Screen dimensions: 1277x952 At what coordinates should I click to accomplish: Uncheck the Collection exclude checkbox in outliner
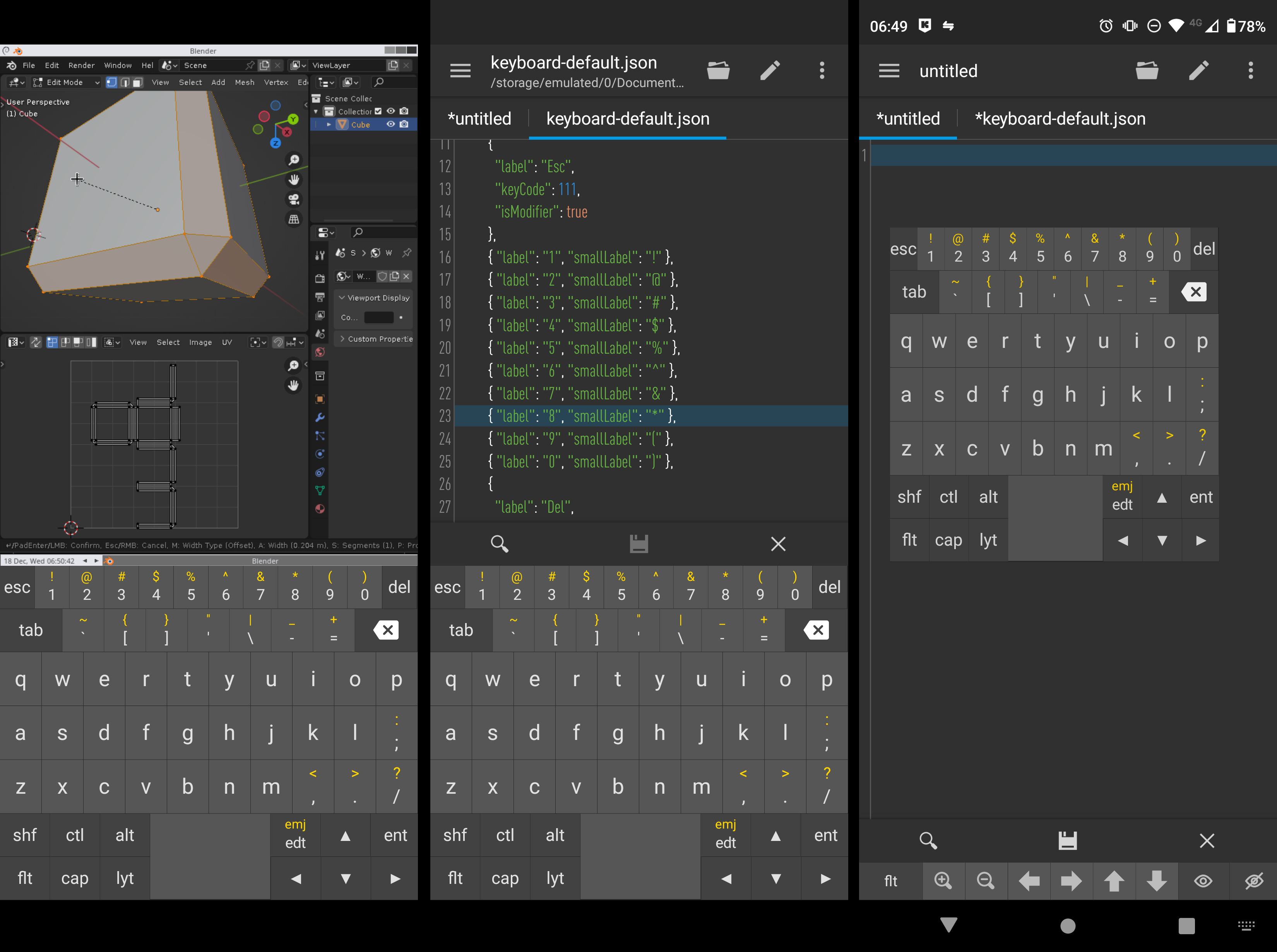click(378, 111)
